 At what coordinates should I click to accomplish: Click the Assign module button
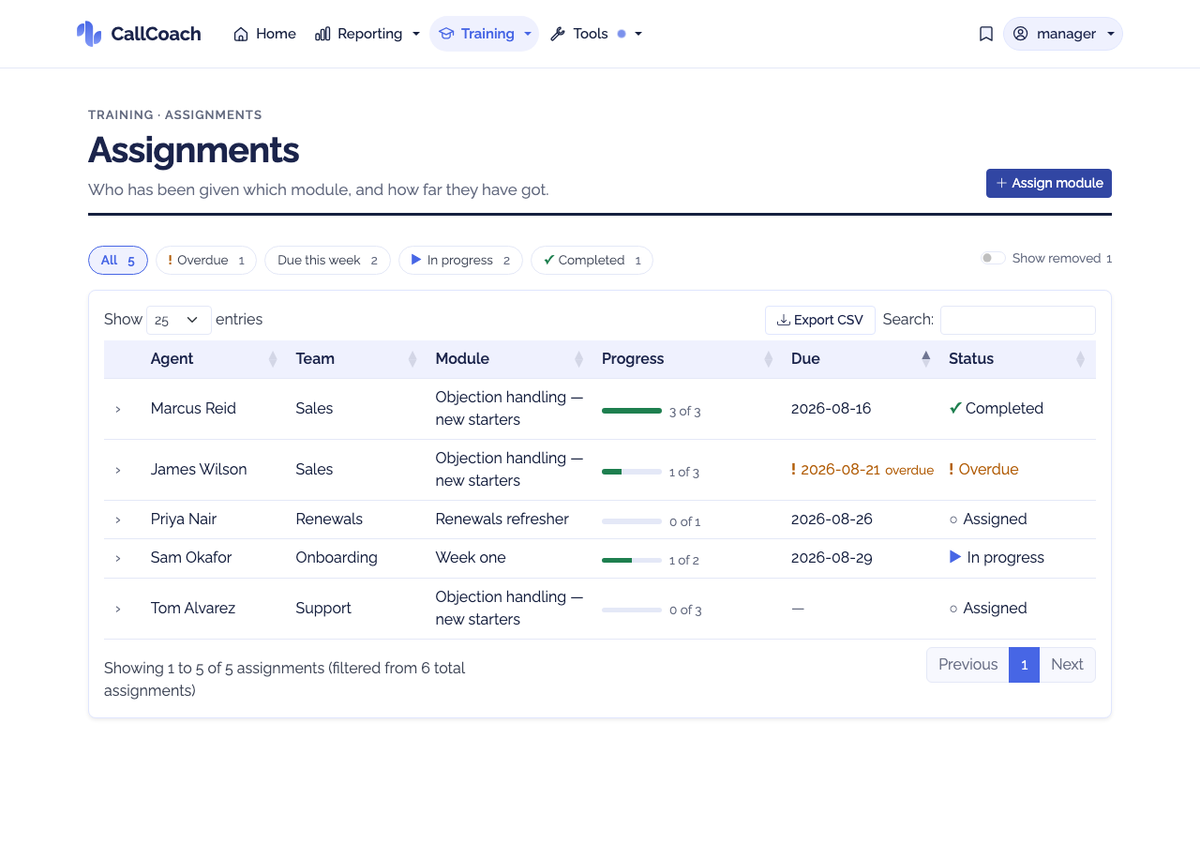point(1049,183)
